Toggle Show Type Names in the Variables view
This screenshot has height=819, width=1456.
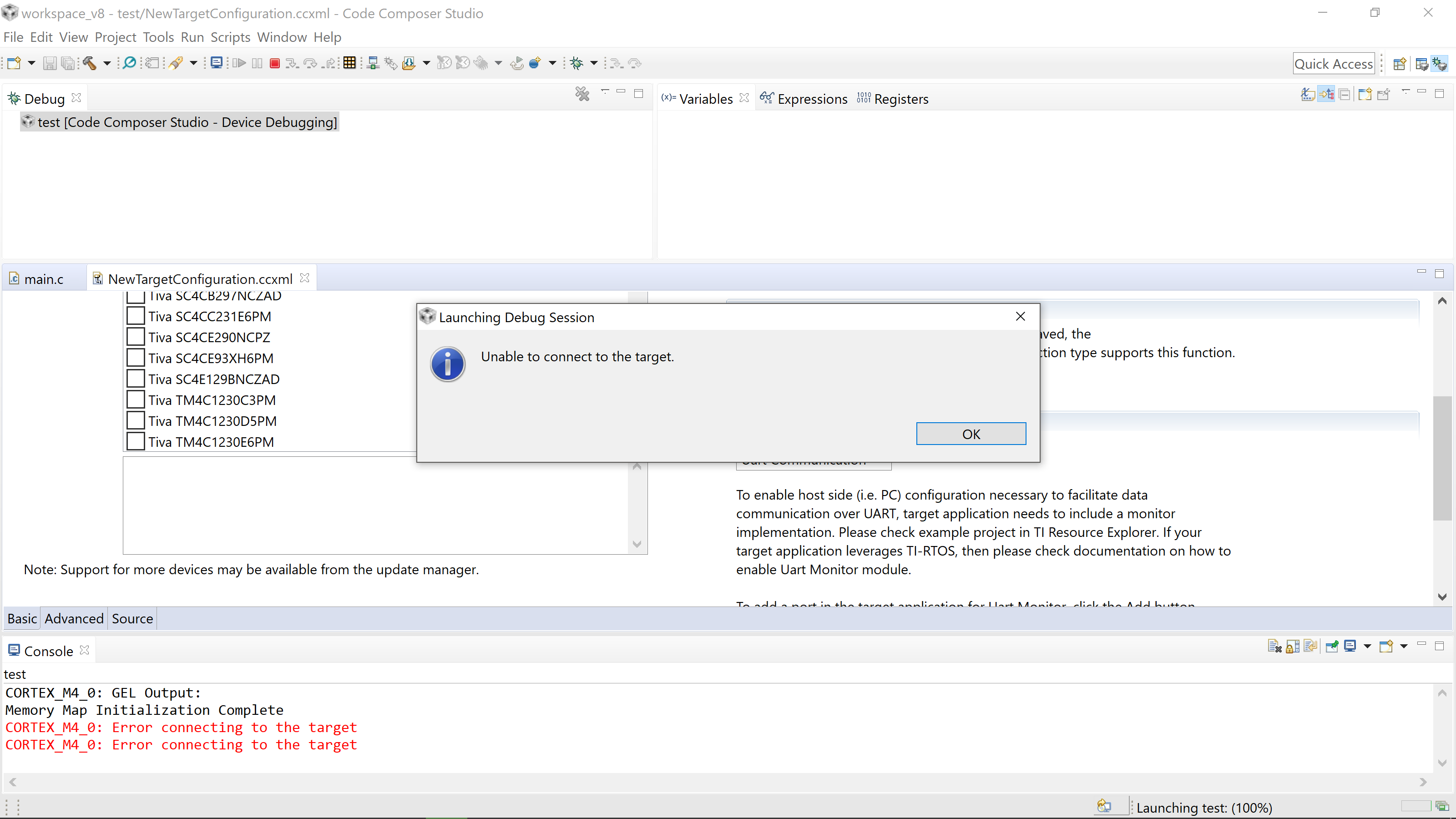1308,94
